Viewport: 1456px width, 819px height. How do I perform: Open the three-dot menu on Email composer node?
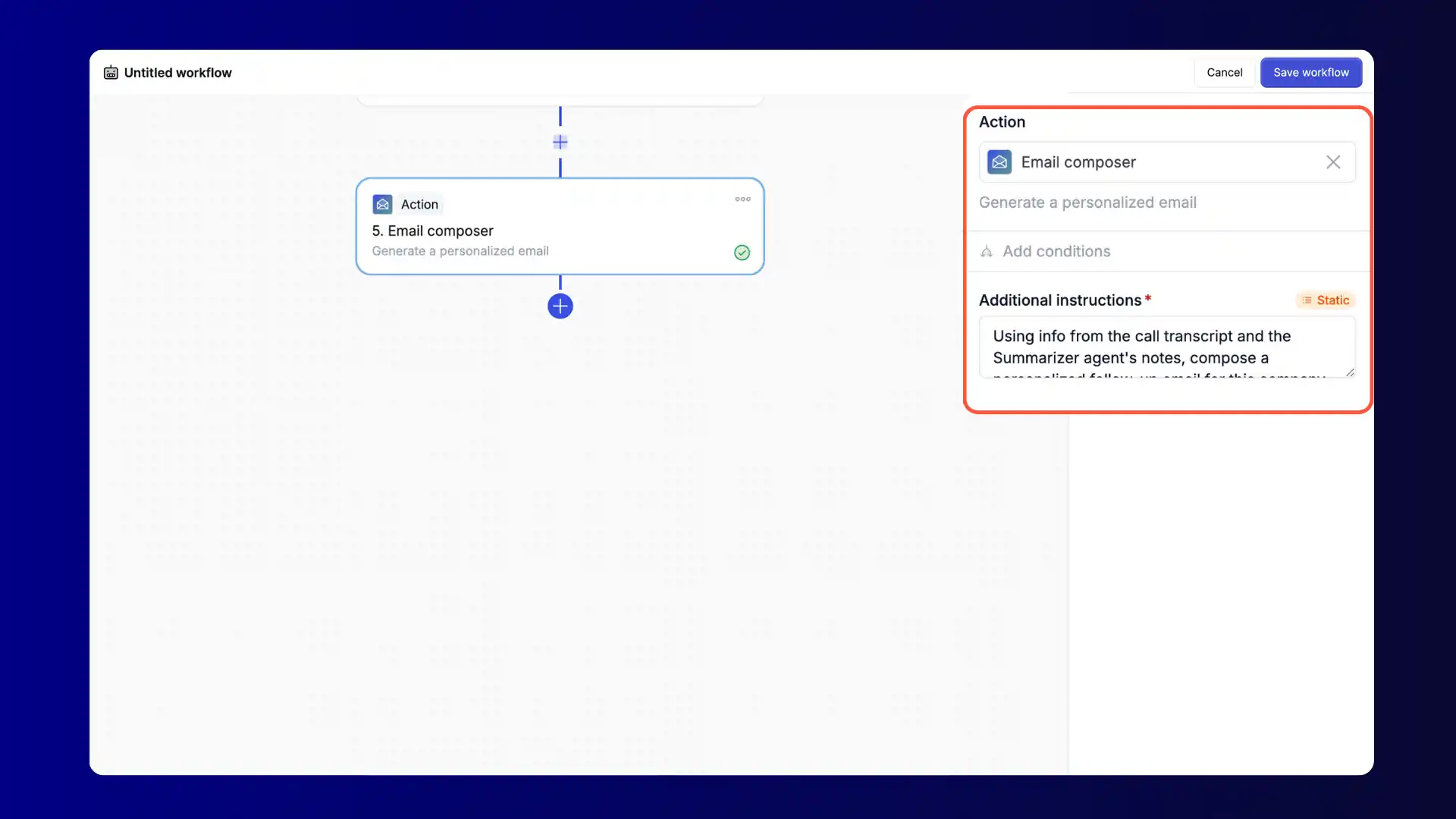coord(742,199)
